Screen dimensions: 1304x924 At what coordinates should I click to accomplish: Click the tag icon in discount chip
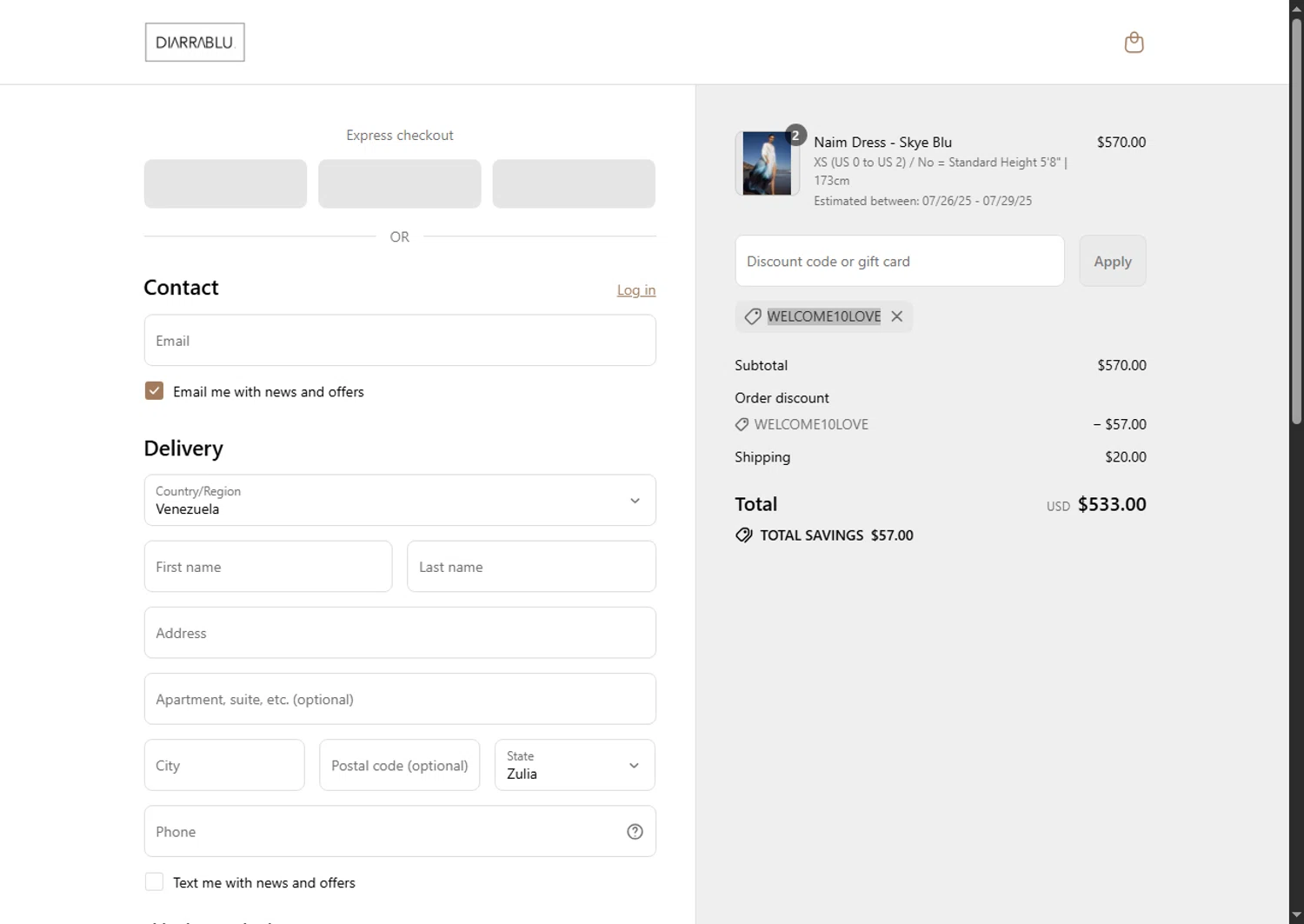(x=753, y=316)
